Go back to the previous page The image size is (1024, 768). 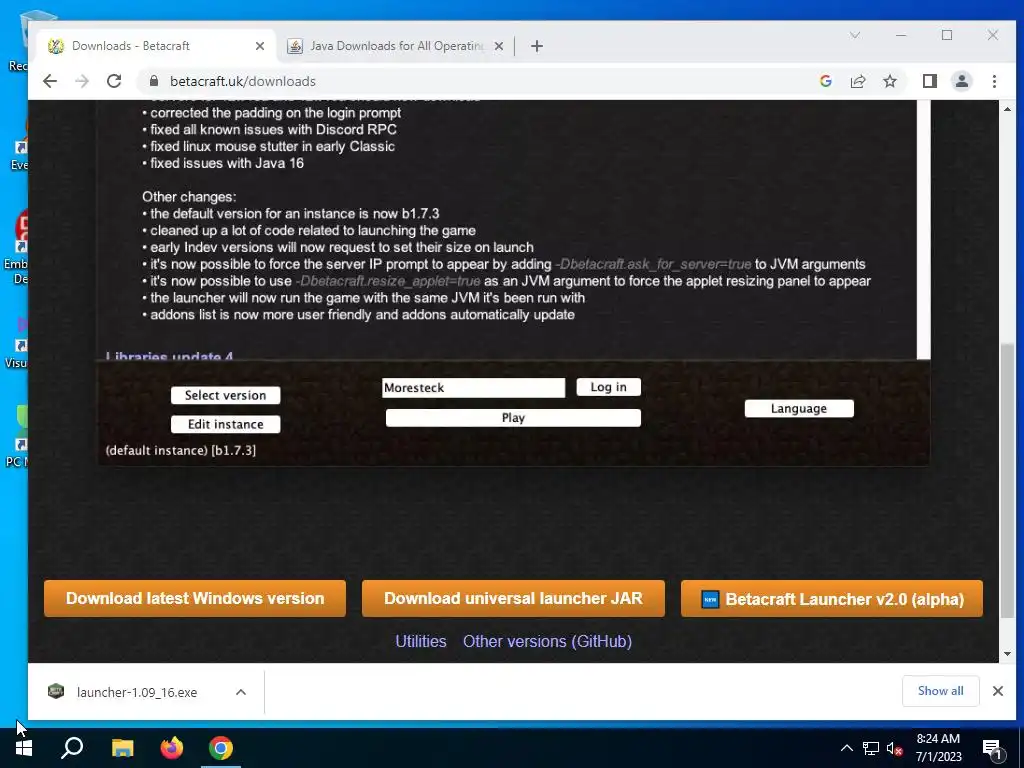coord(50,81)
